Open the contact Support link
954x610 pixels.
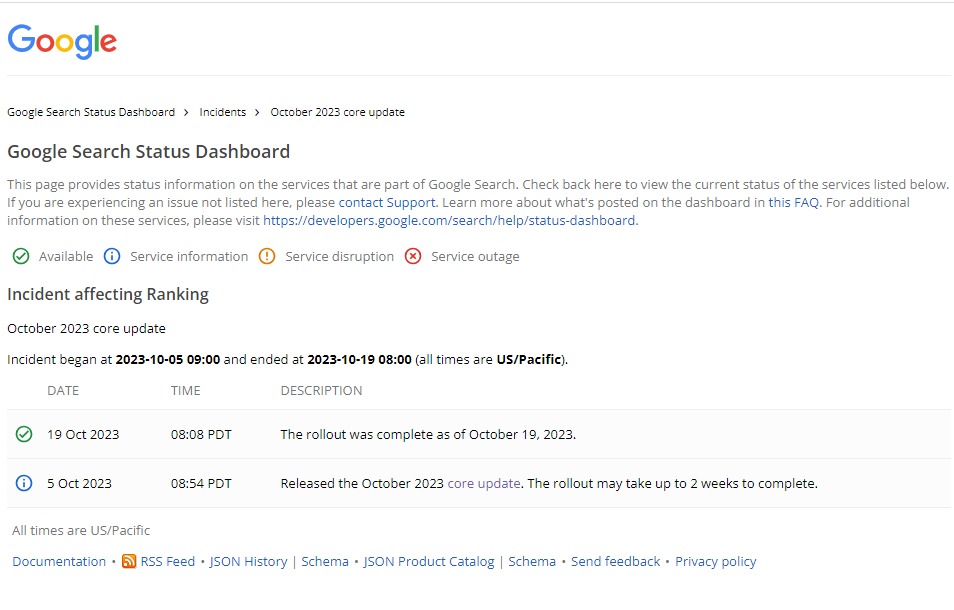[387, 203]
